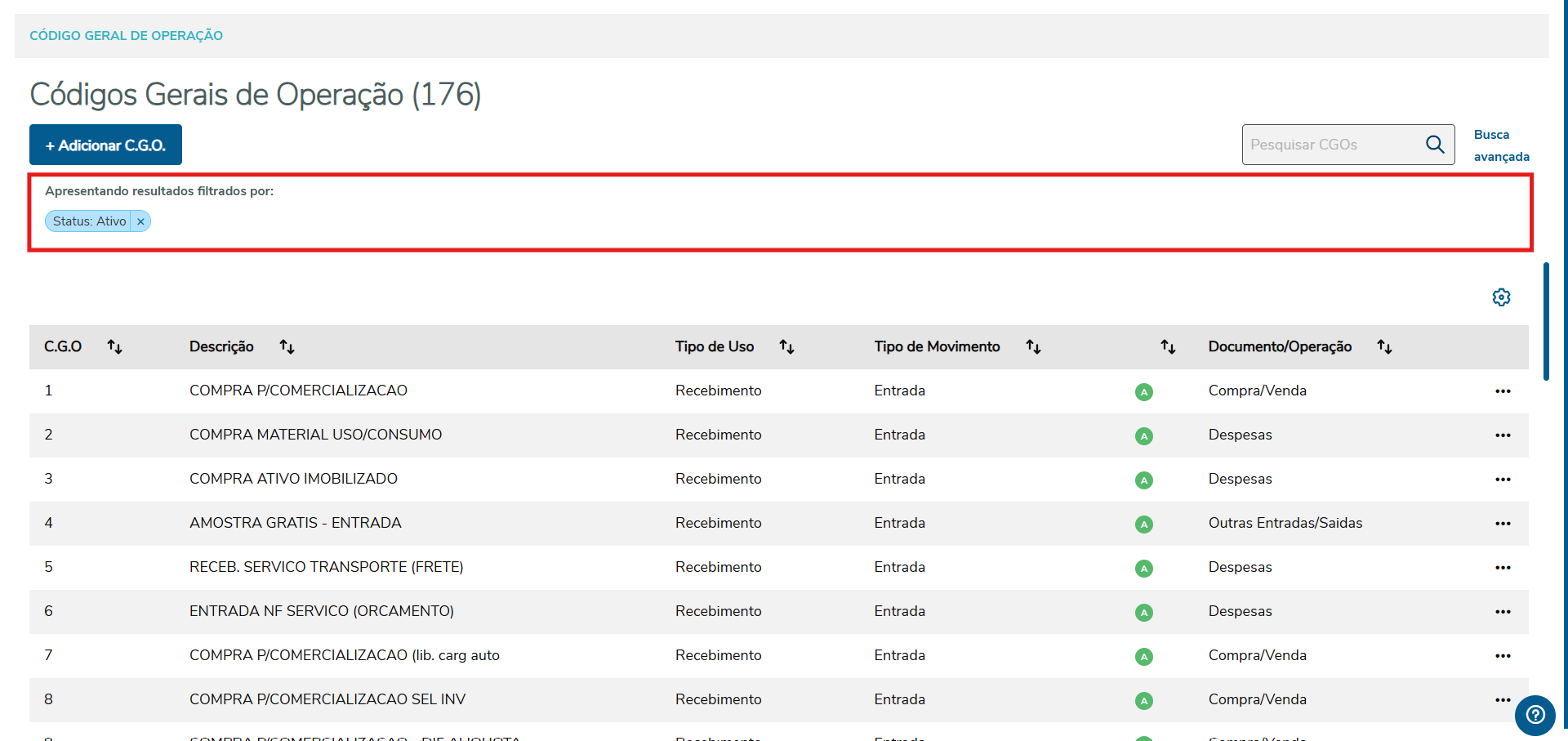Open row actions for COMPRA P/COMERCIALIZACAO (CGO 1)
1568x741 pixels.
[1503, 391]
